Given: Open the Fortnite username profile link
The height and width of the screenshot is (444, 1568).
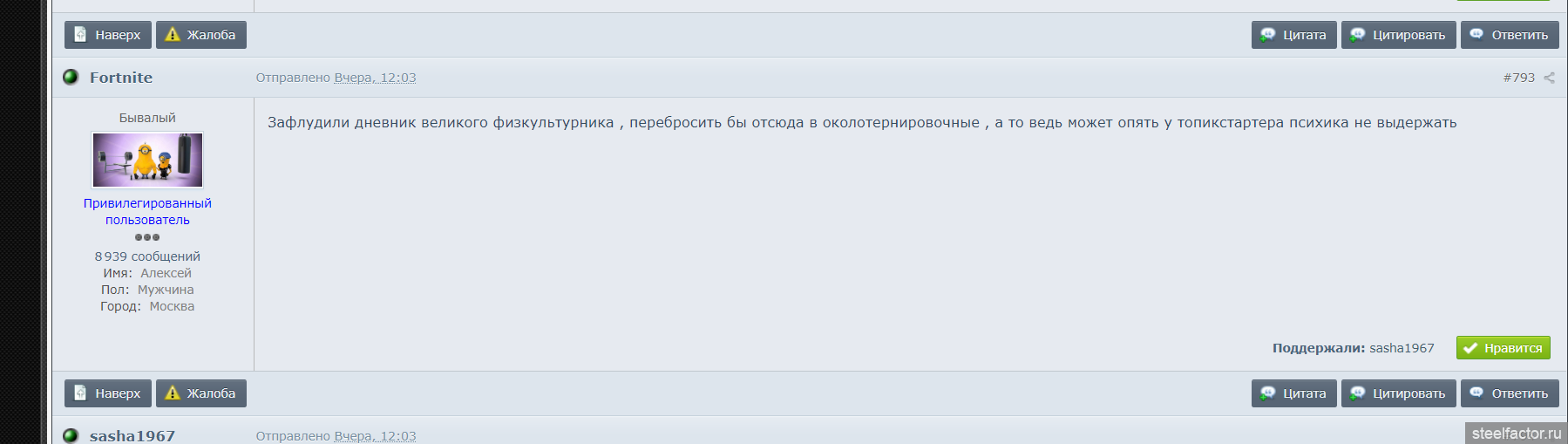Looking at the screenshot, I should pyautogui.click(x=121, y=78).
